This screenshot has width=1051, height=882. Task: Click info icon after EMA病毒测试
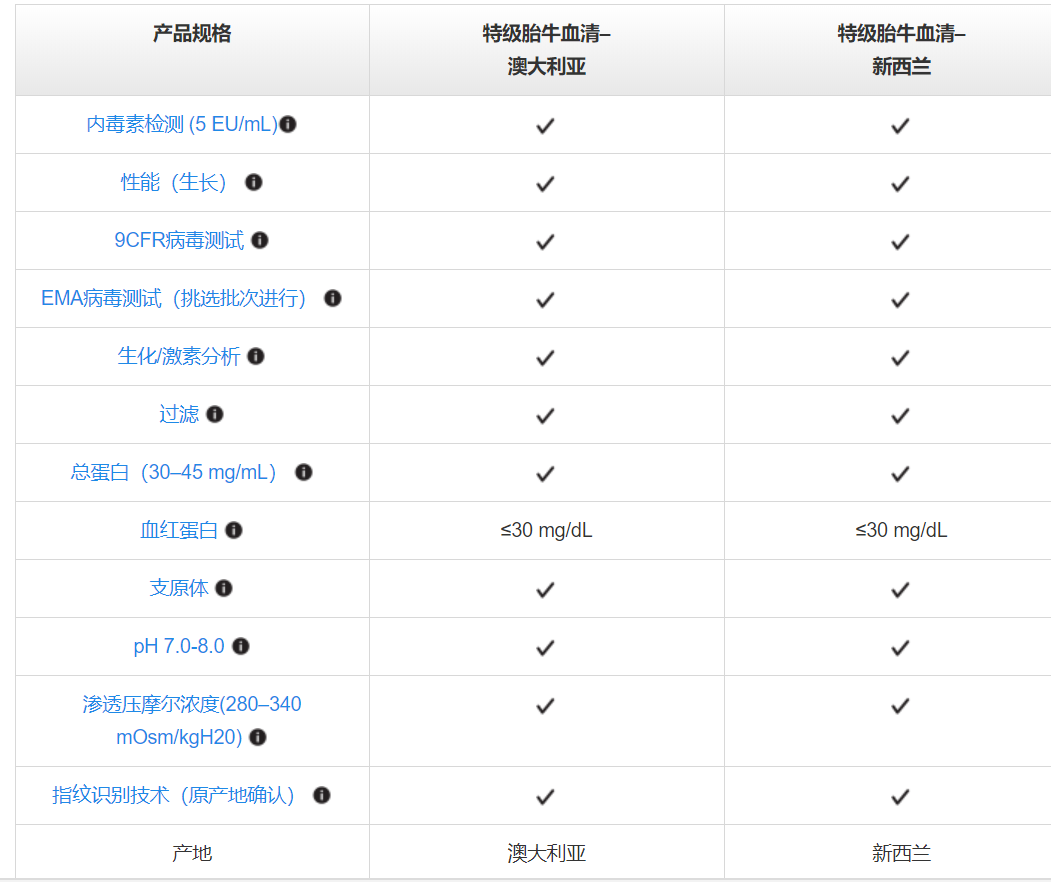[x=333, y=298]
